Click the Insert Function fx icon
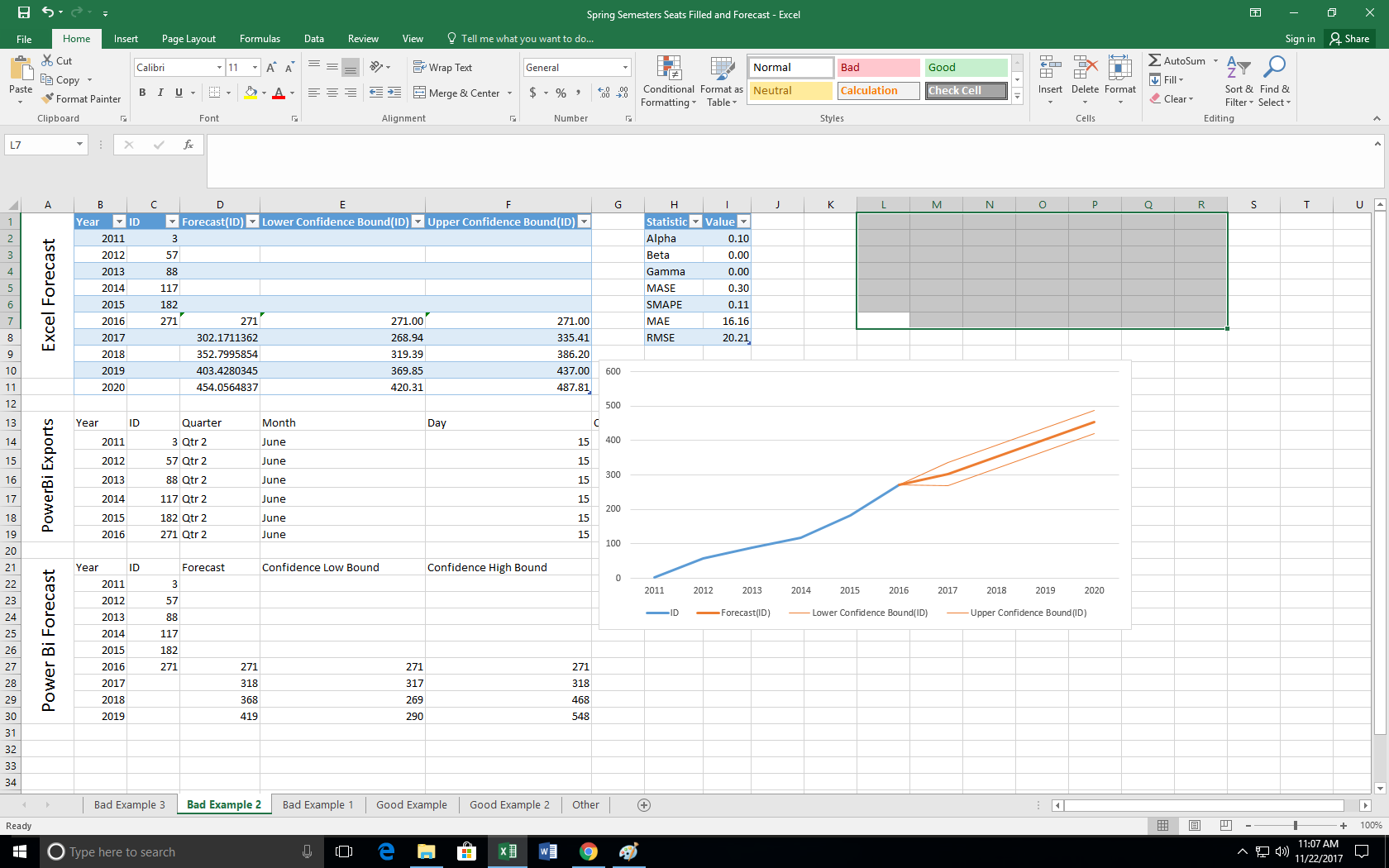1389x868 pixels. point(189,145)
